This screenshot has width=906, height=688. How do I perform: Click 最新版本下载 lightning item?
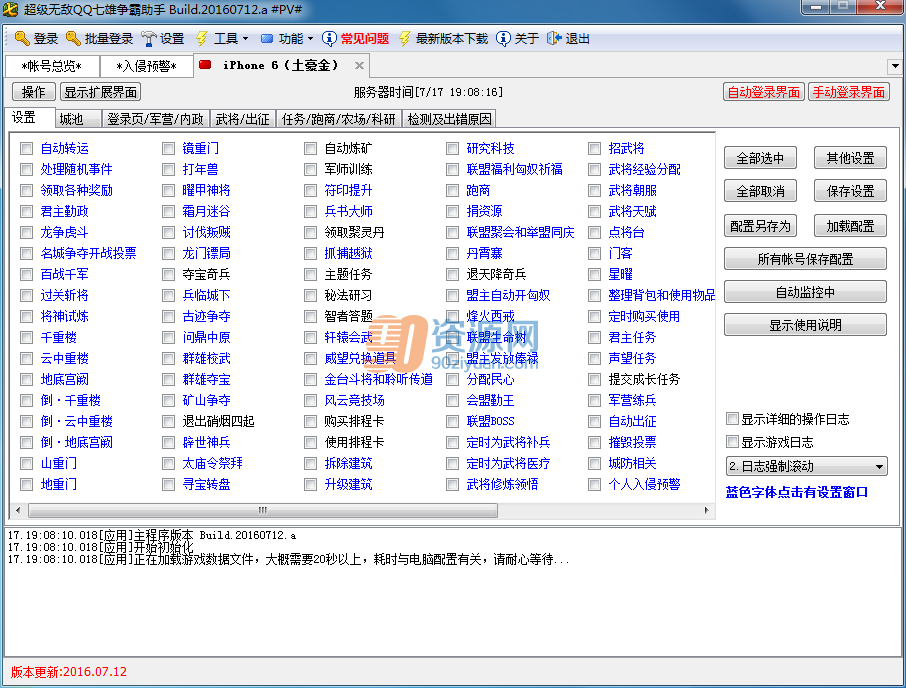pos(443,39)
